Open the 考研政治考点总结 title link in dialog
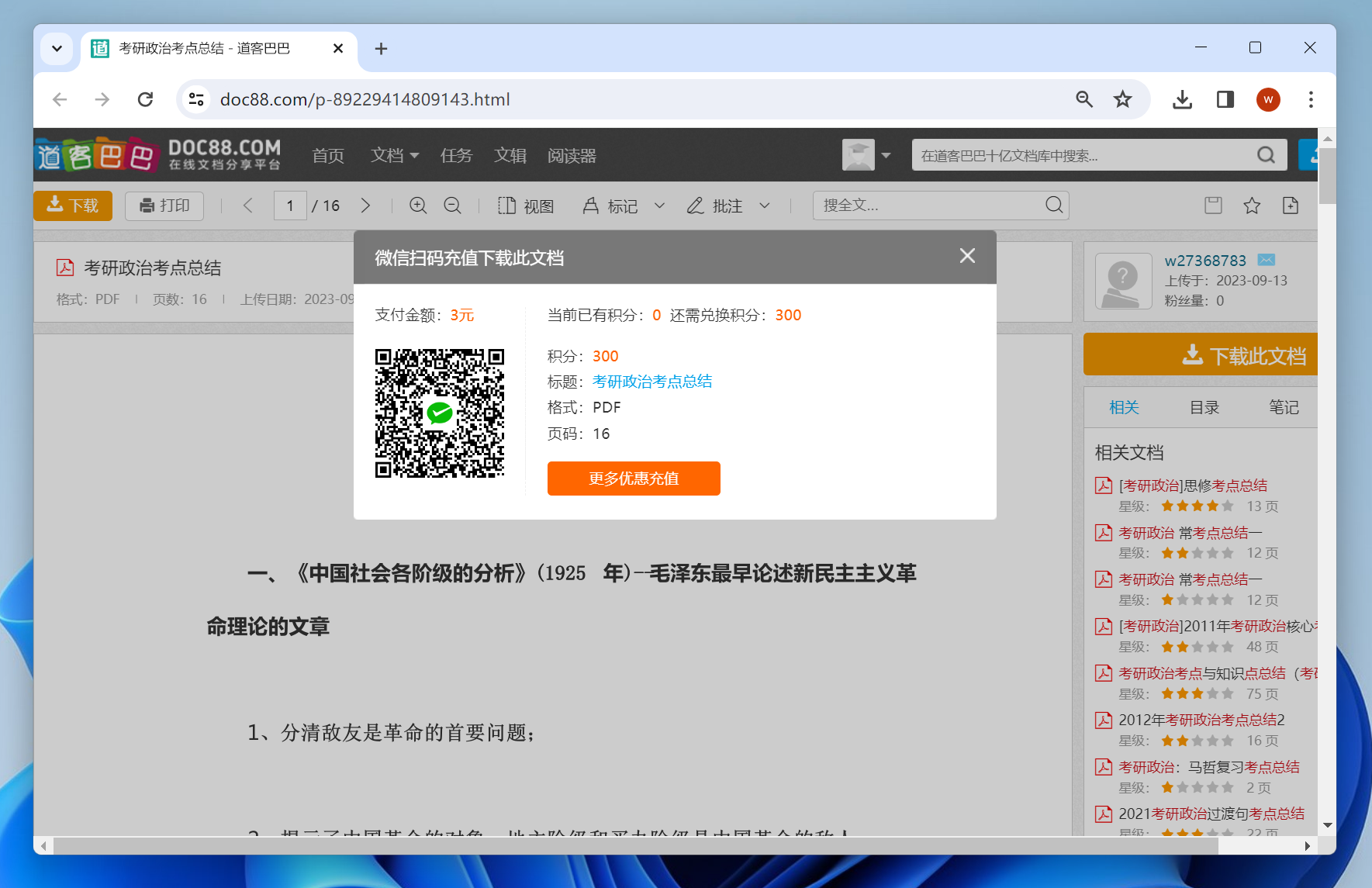 652,382
